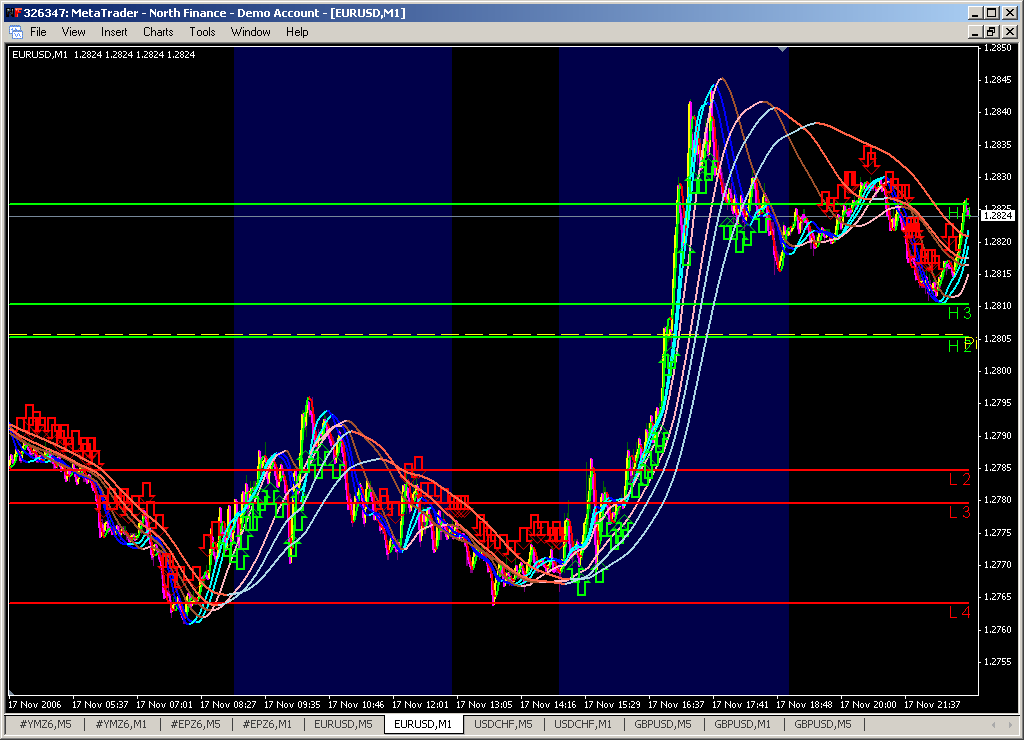Viewport: 1024px width, 740px height.
Task: Switch to the #YMZ6,M5 chart tab
Action: 43,724
